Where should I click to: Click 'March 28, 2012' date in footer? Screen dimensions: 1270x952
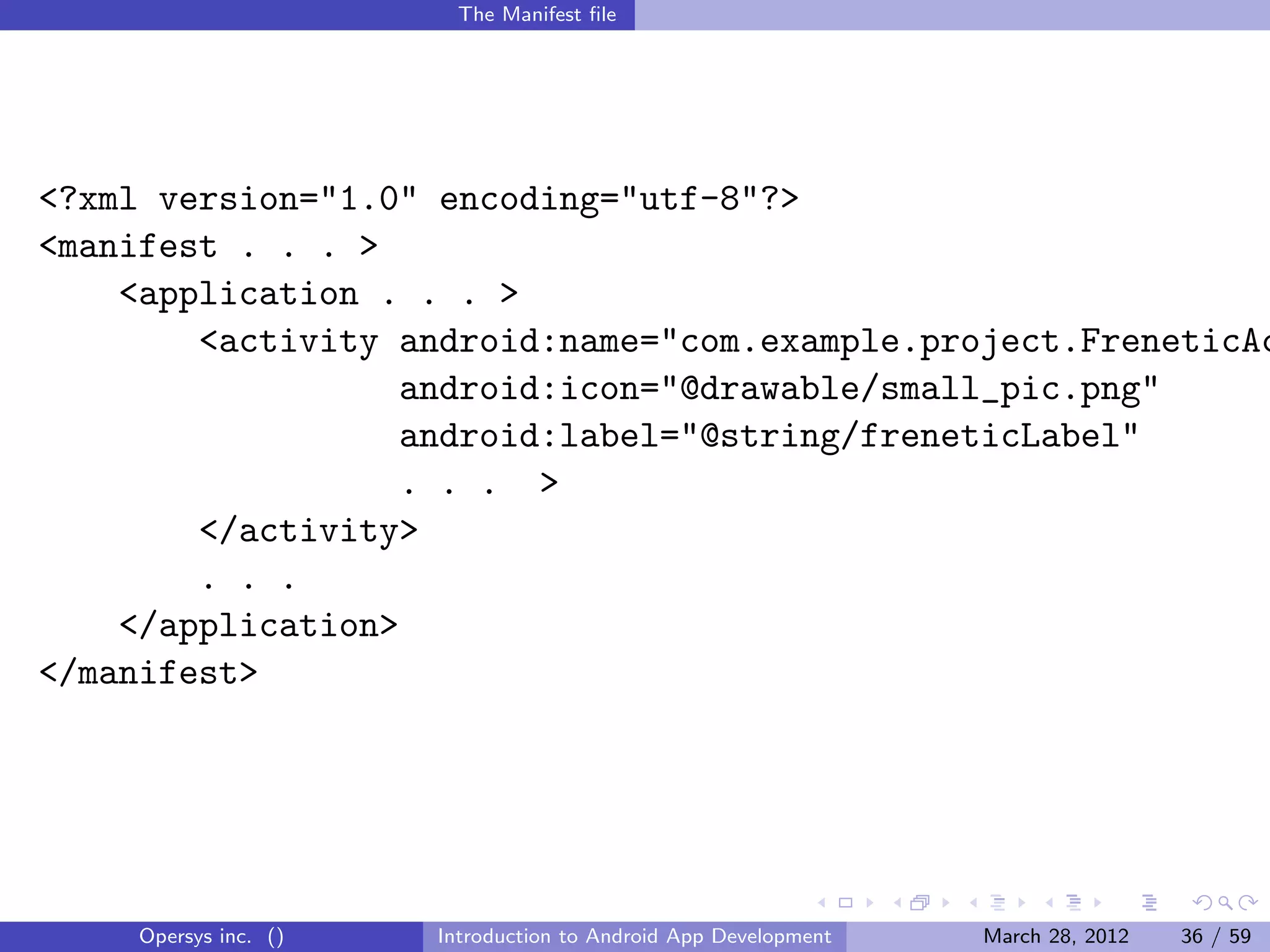point(1056,936)
